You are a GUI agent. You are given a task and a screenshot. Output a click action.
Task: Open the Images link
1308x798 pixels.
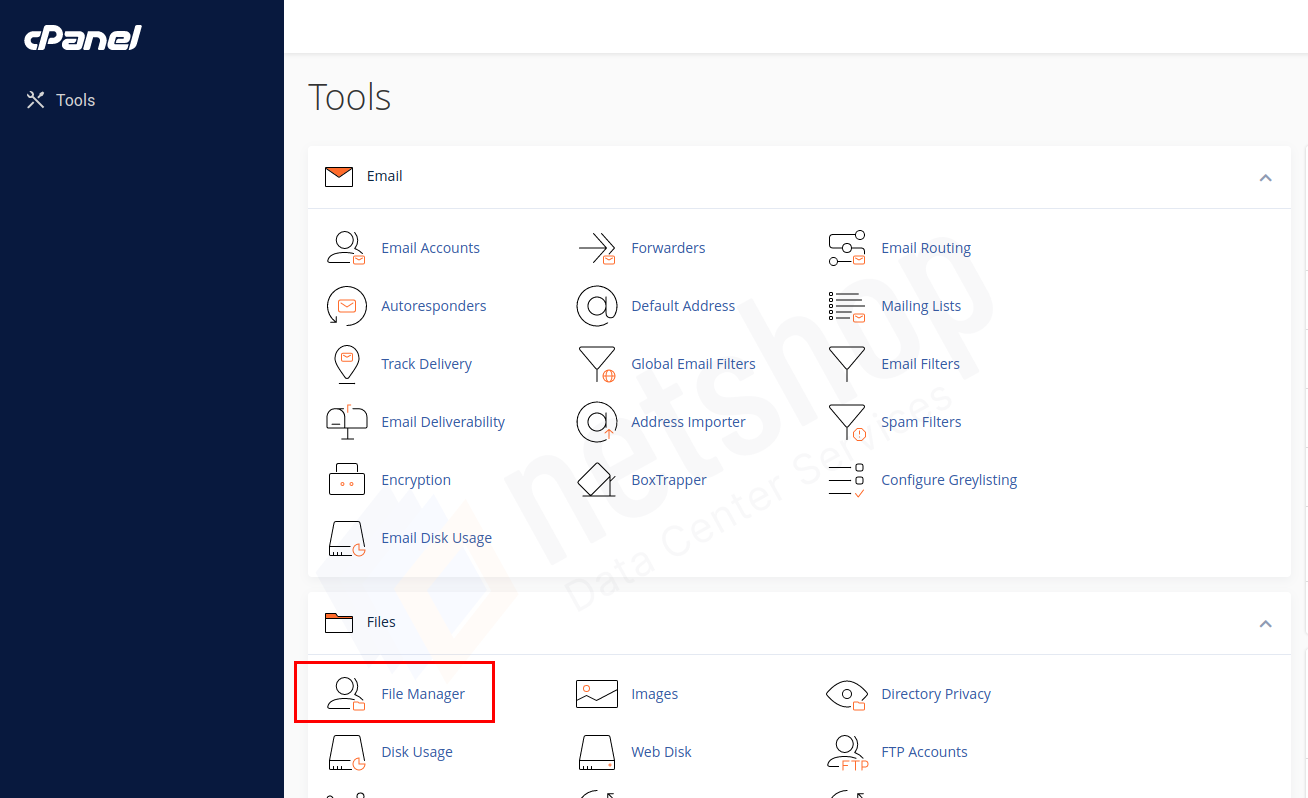click(655, 694)
